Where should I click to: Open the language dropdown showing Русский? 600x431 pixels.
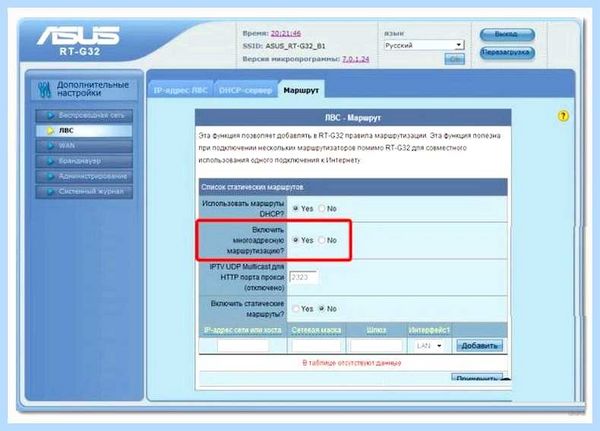pos(424,45)
